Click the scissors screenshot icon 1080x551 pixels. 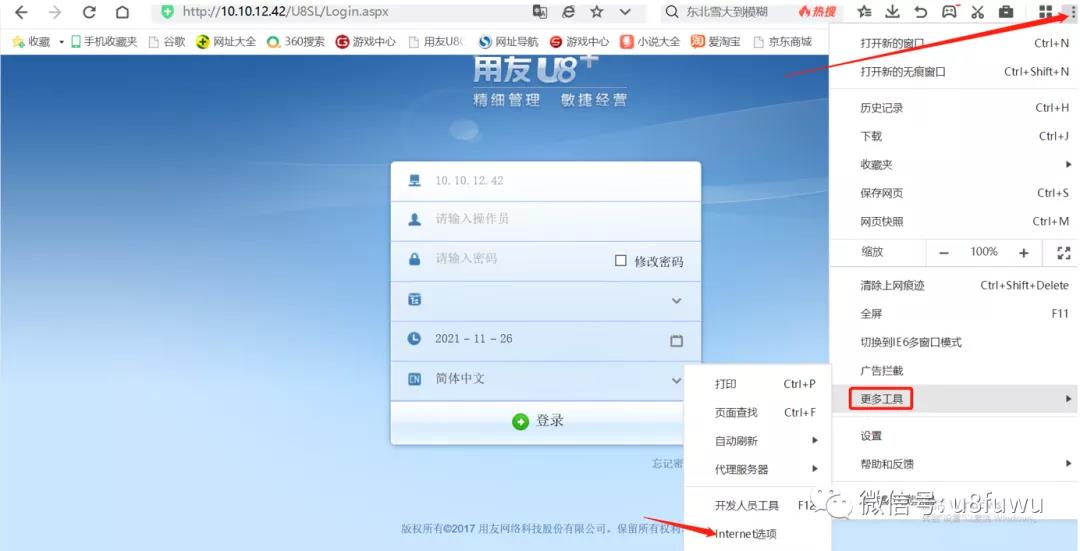[977, 12]
